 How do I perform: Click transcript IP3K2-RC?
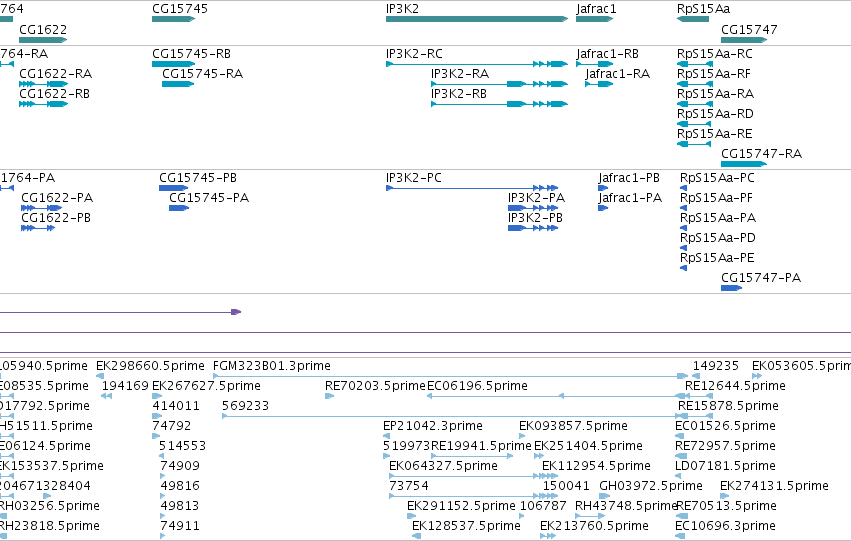[414, 54]
